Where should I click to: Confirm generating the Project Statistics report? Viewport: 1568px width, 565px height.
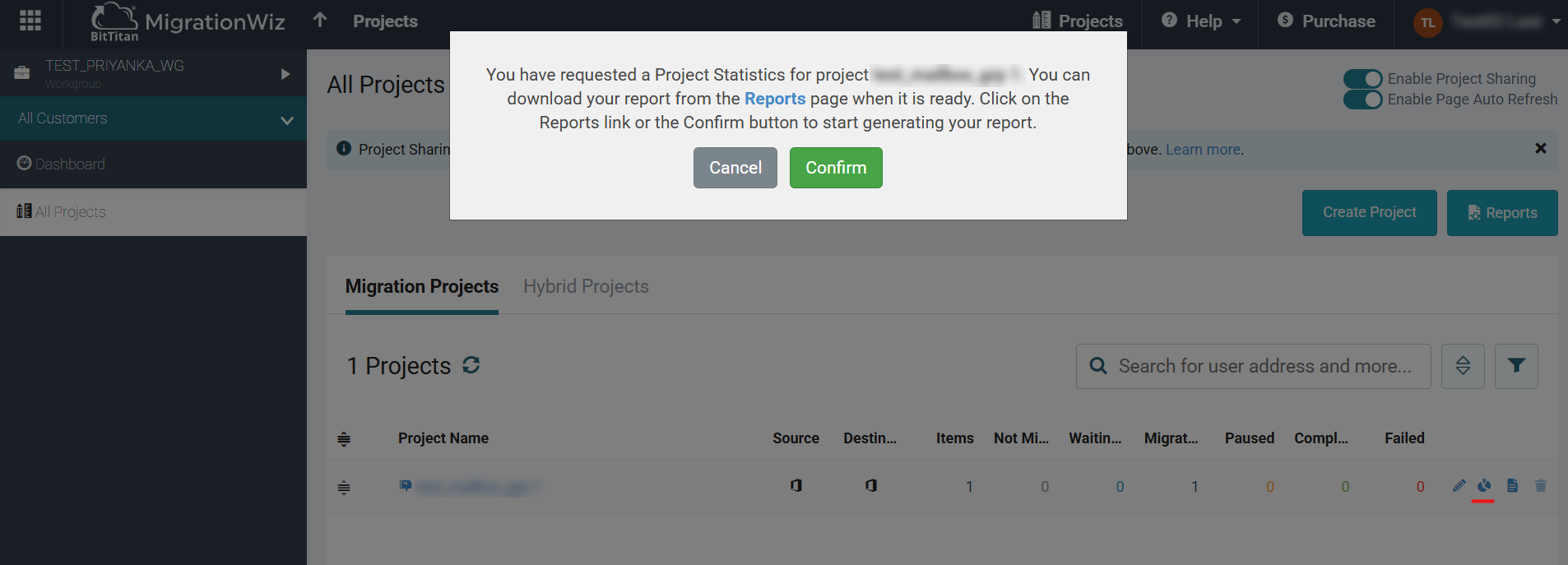pos(836,168)
